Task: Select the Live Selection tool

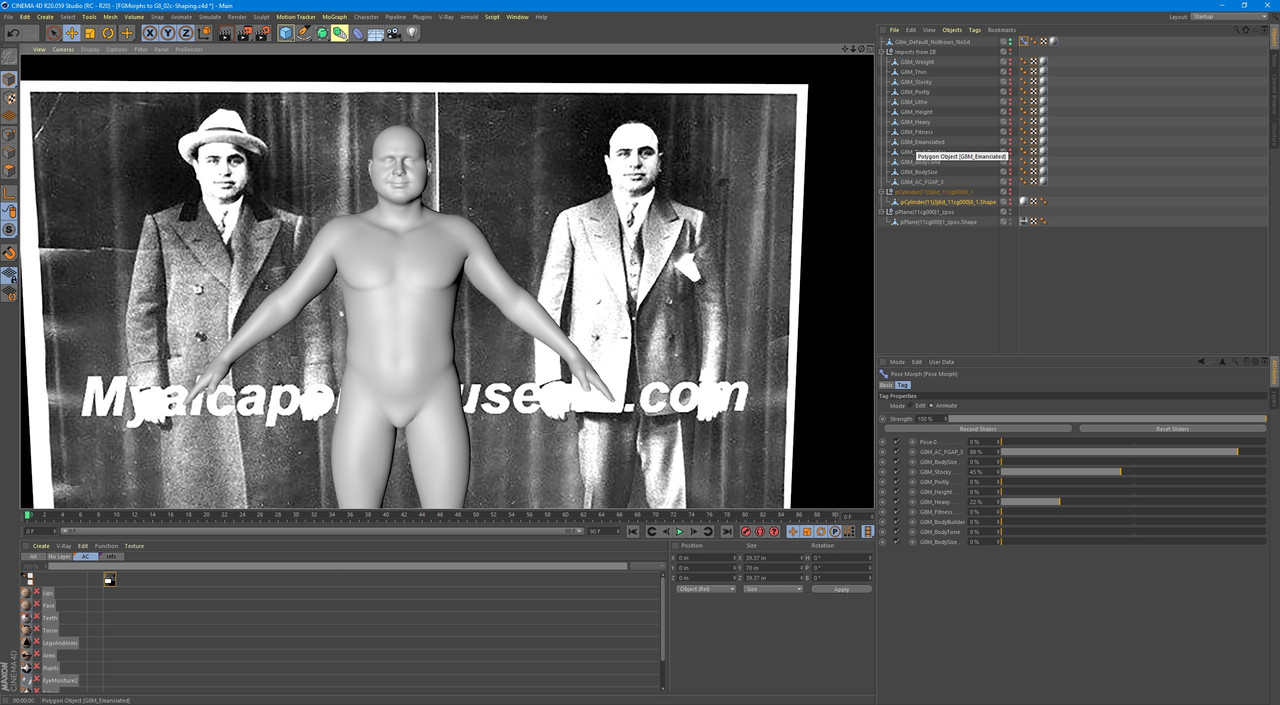Action: tap(54, 33)
